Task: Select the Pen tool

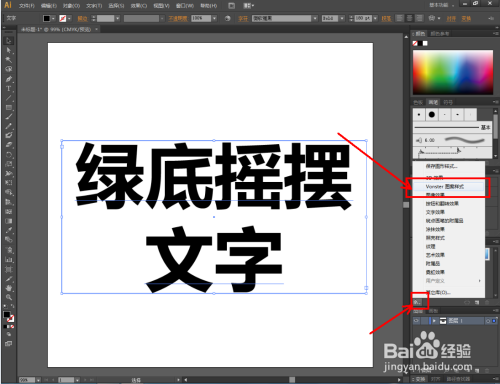Action: [x=9, y=79]
